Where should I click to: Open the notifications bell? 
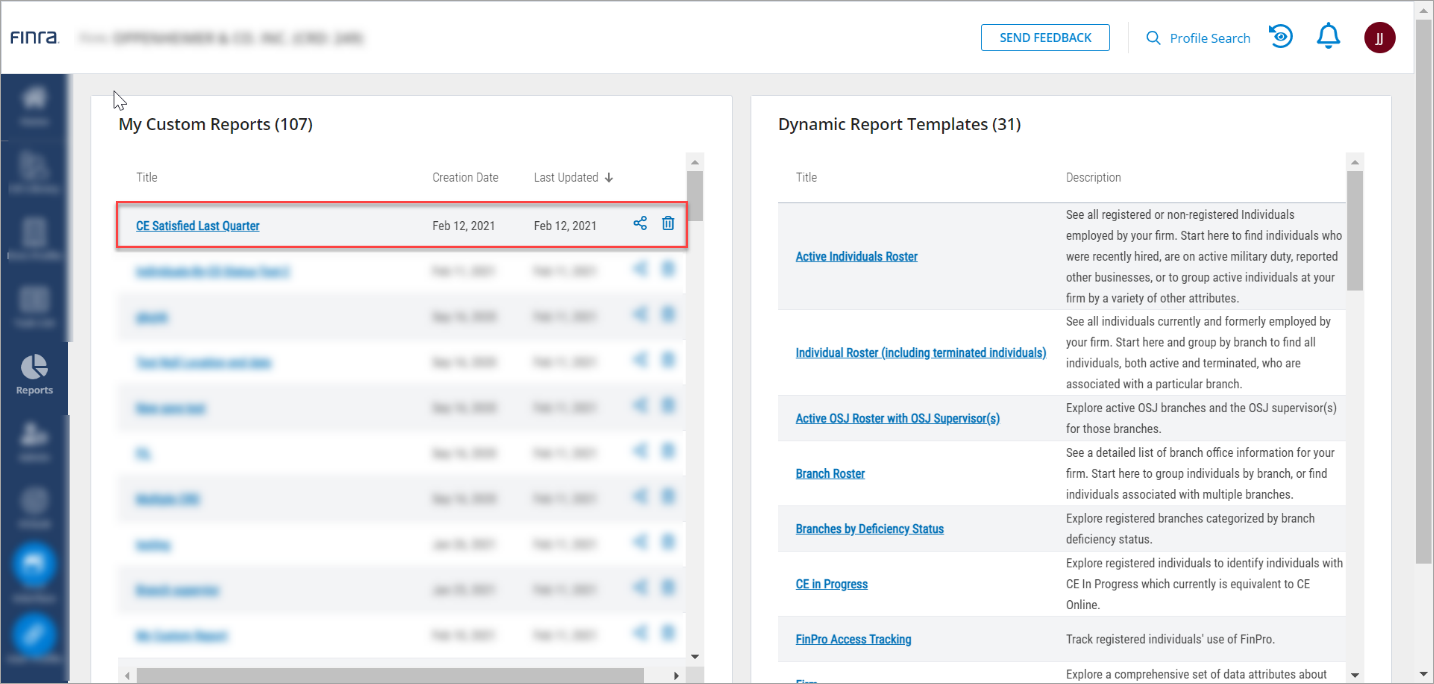pyautogui.click(x=1328, y=37)
